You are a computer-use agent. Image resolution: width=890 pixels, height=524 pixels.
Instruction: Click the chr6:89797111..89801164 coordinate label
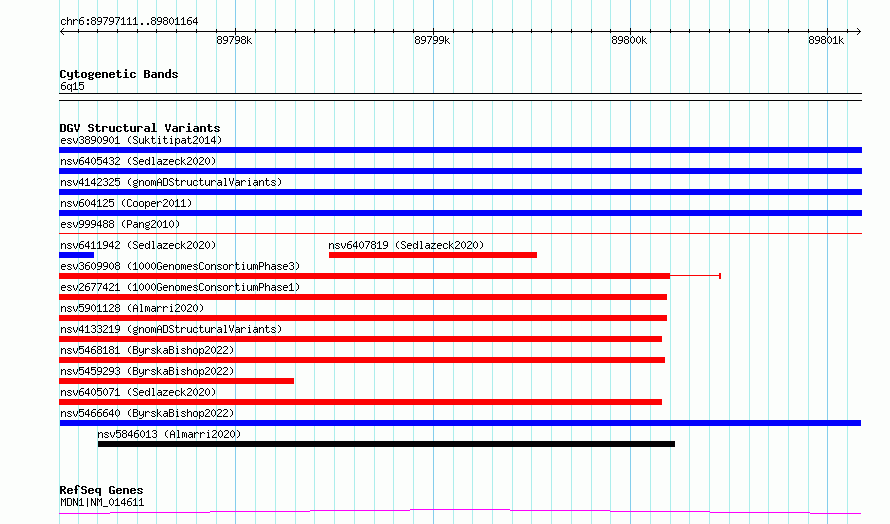[129, 22]
